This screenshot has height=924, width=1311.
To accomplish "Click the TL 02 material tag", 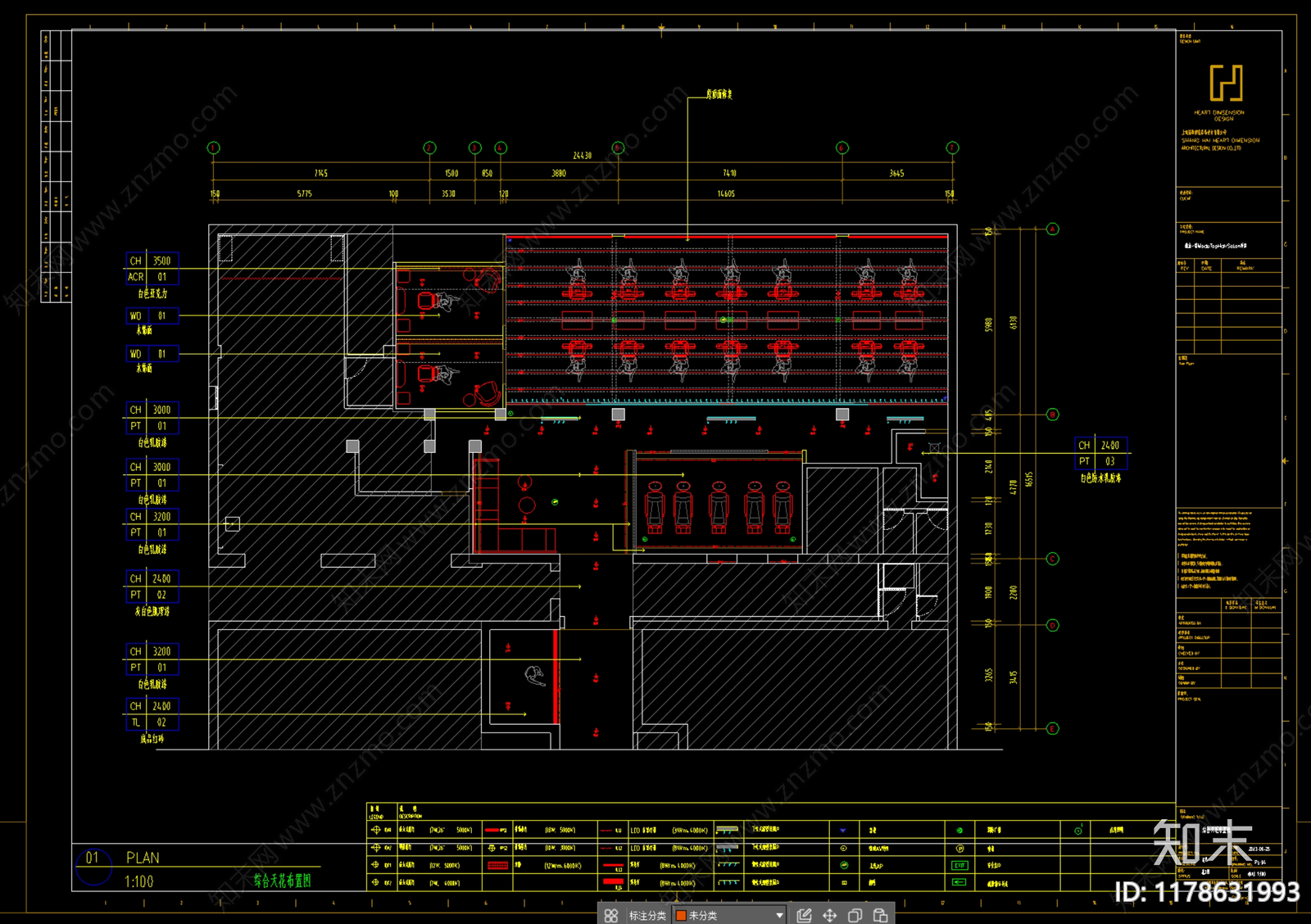I will coord(152,722).
